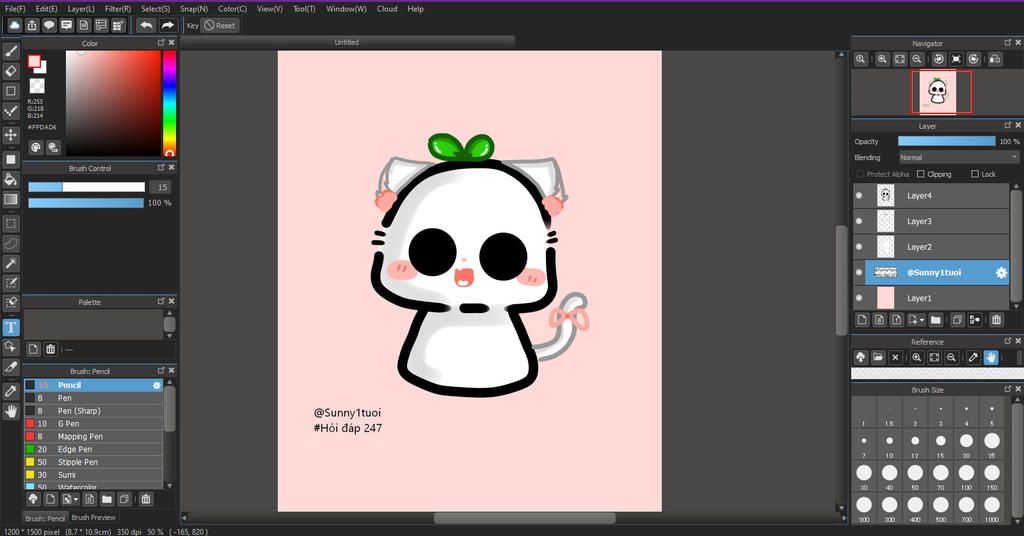Select the rectangular Select tool

coord(11,223)
